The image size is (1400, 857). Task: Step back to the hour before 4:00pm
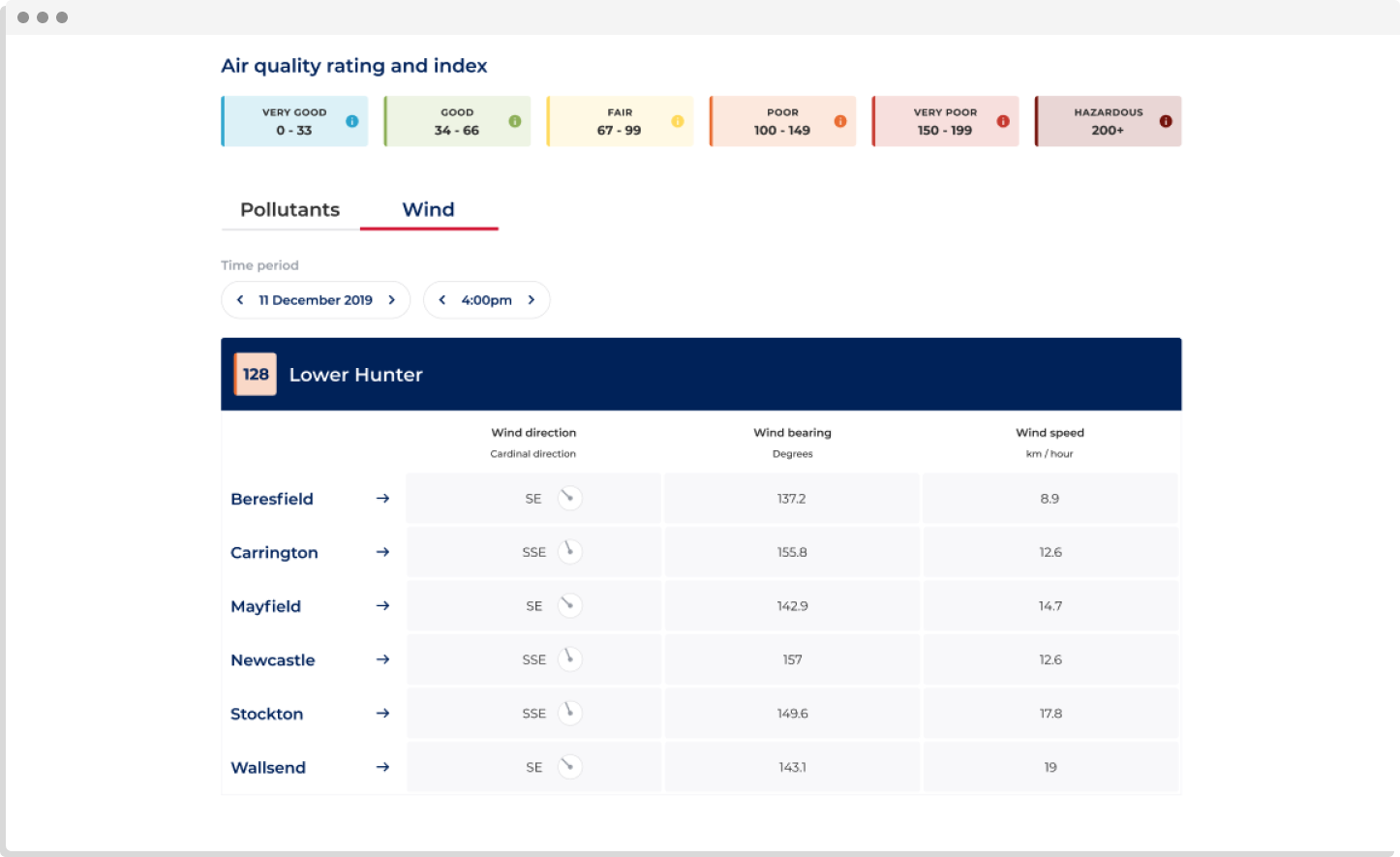click(x=442, y=300)
